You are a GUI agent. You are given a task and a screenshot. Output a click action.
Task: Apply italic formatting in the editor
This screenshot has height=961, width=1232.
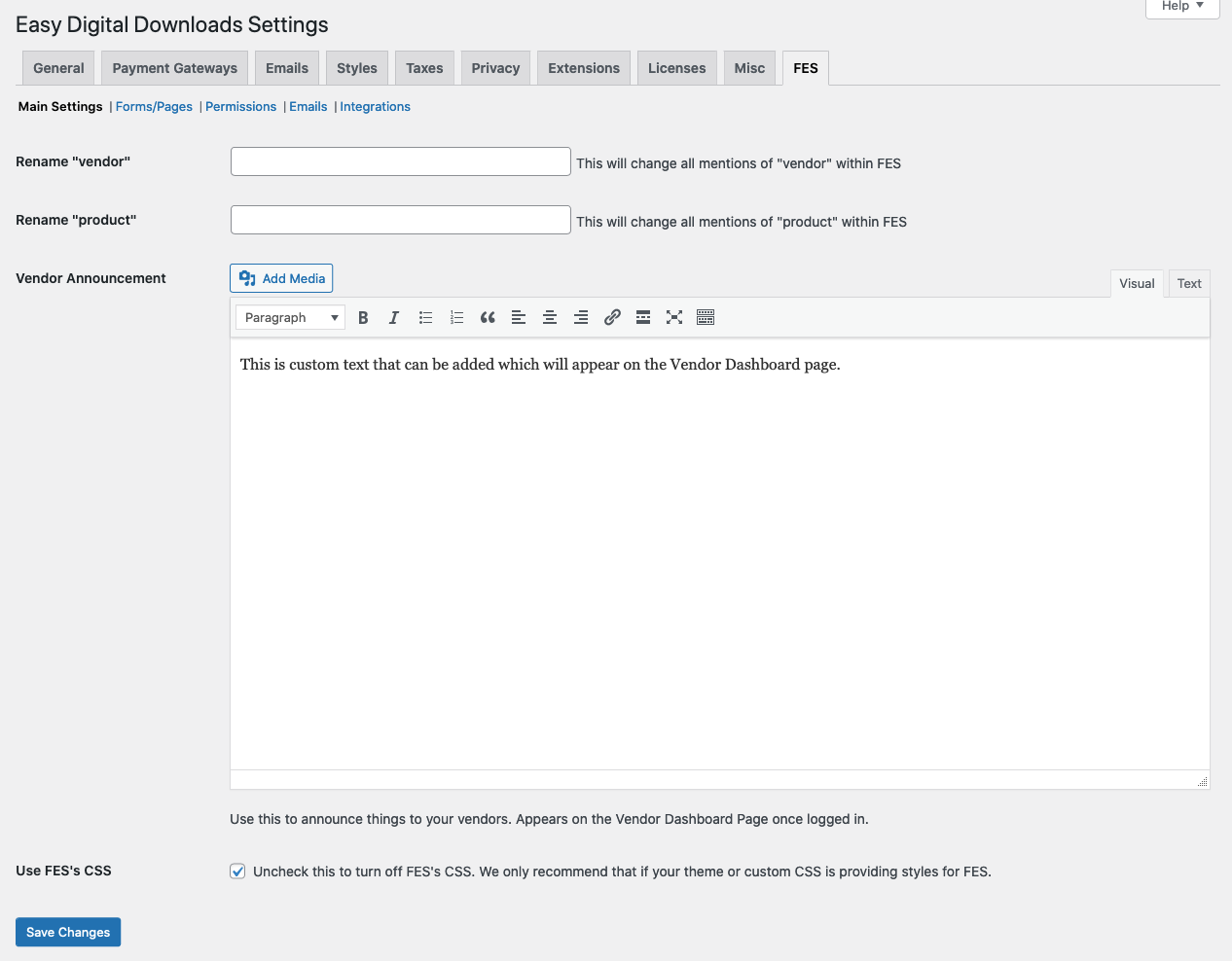pyautogui.click(x=394, y=318)
